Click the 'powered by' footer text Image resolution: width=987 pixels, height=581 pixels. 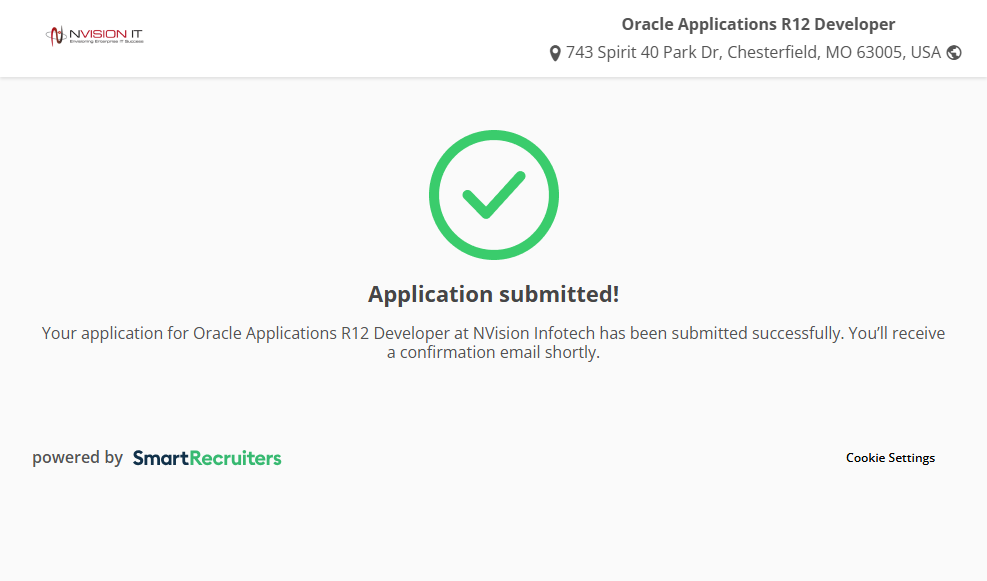pyautogui.click(x=77, y=458)
